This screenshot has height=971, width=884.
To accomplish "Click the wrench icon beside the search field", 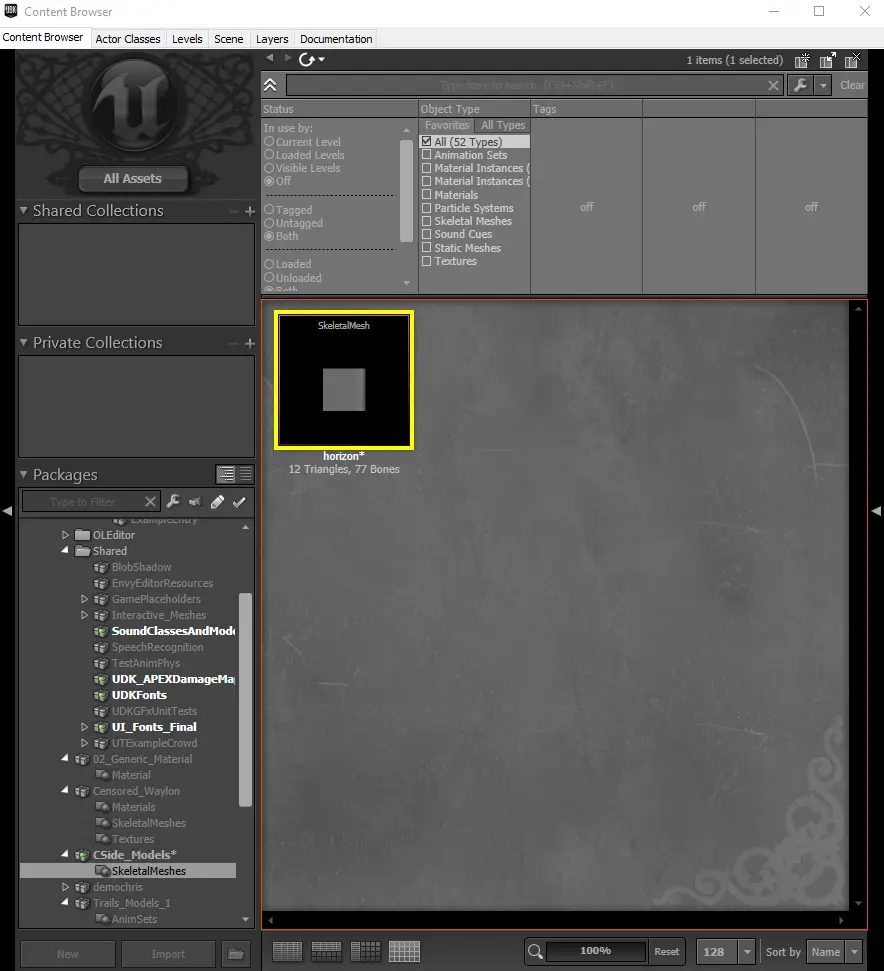I will (800, 85).
